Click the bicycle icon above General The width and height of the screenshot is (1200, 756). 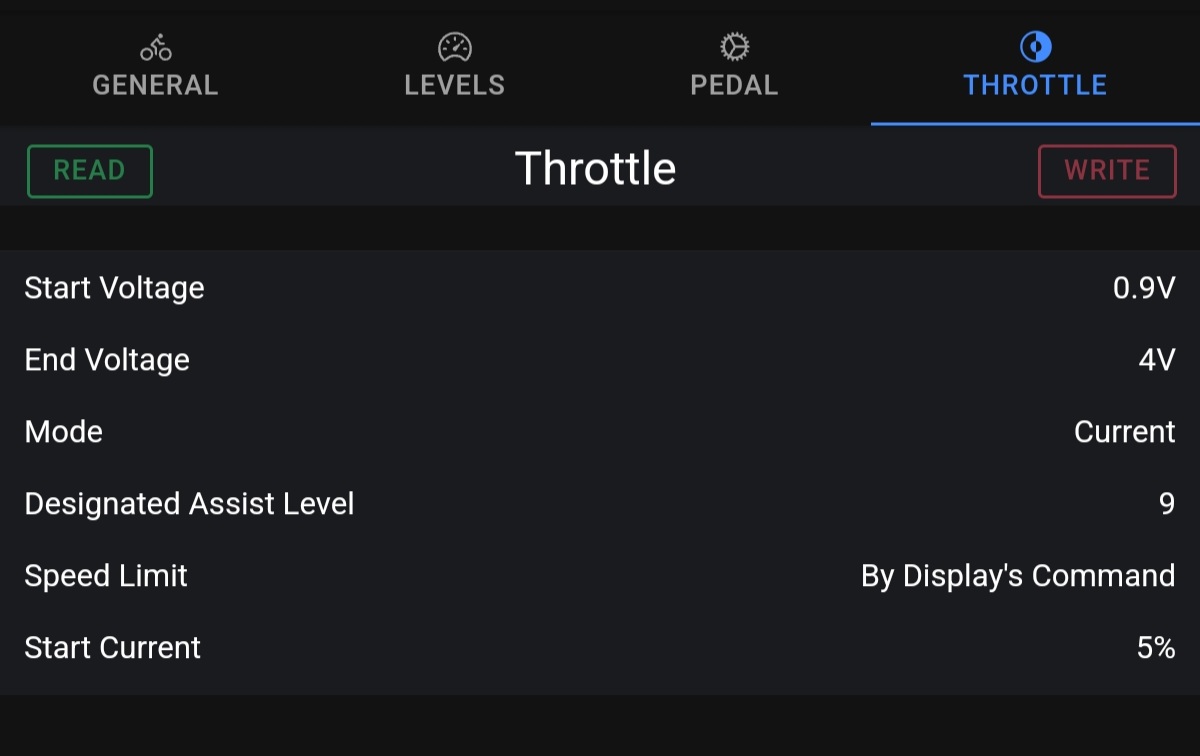[x=155, y=47]
